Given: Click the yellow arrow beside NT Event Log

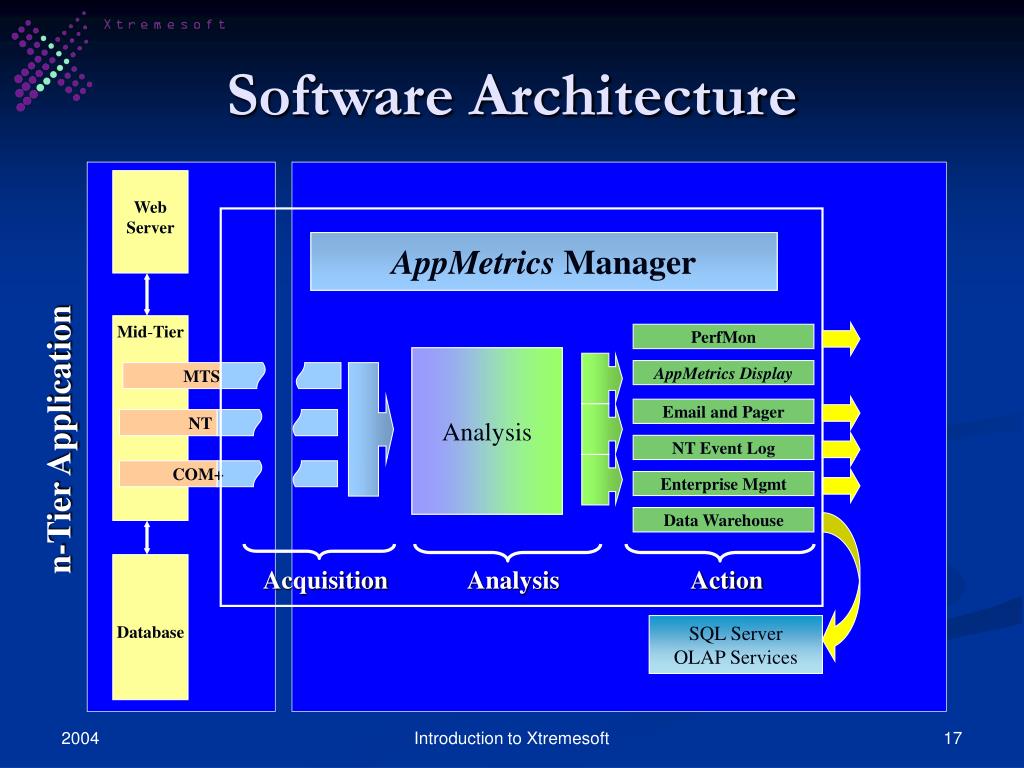Looking at the screenshot, I should click(x=841, y=449).
